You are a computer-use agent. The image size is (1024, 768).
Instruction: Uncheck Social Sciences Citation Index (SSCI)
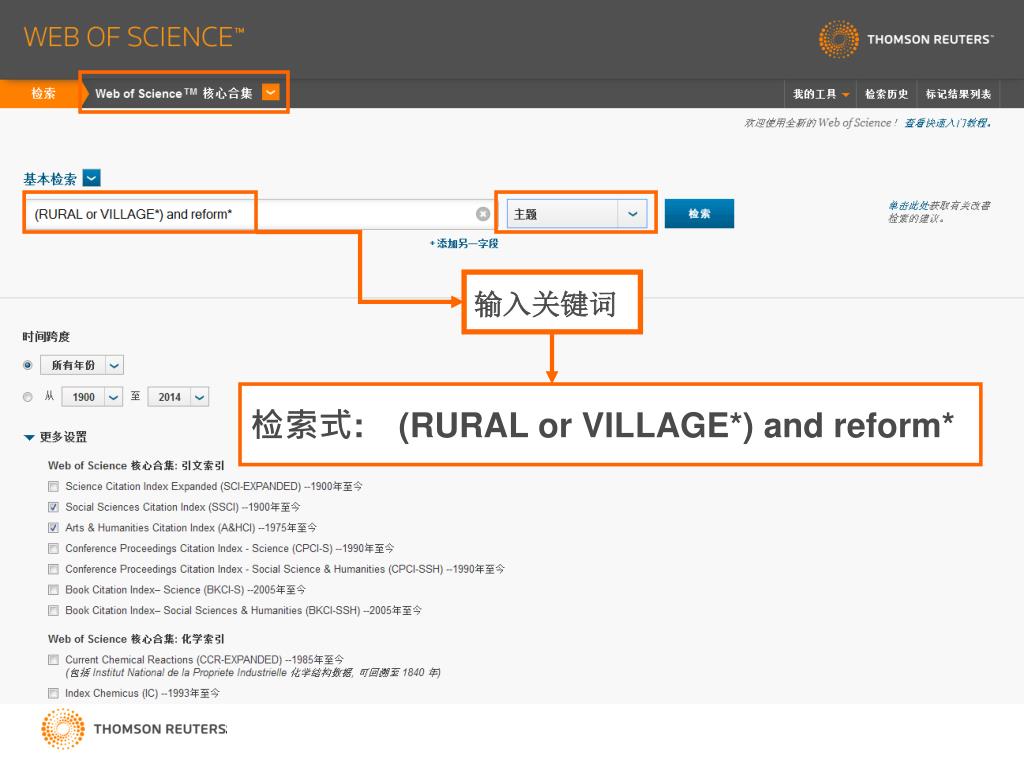pos(54,507)
